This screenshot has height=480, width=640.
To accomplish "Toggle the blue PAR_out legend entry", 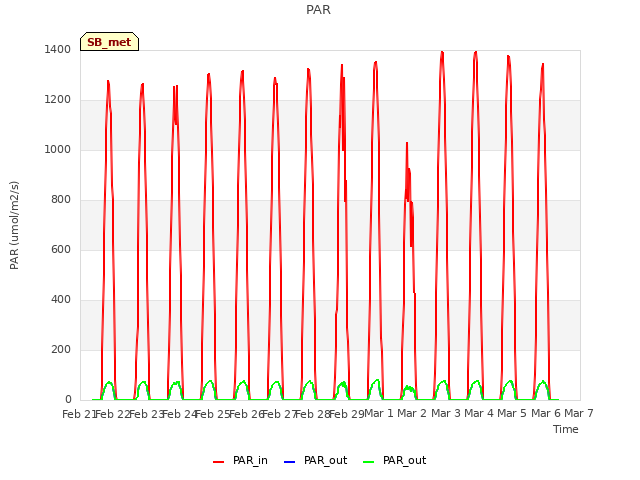I will 315,460.
